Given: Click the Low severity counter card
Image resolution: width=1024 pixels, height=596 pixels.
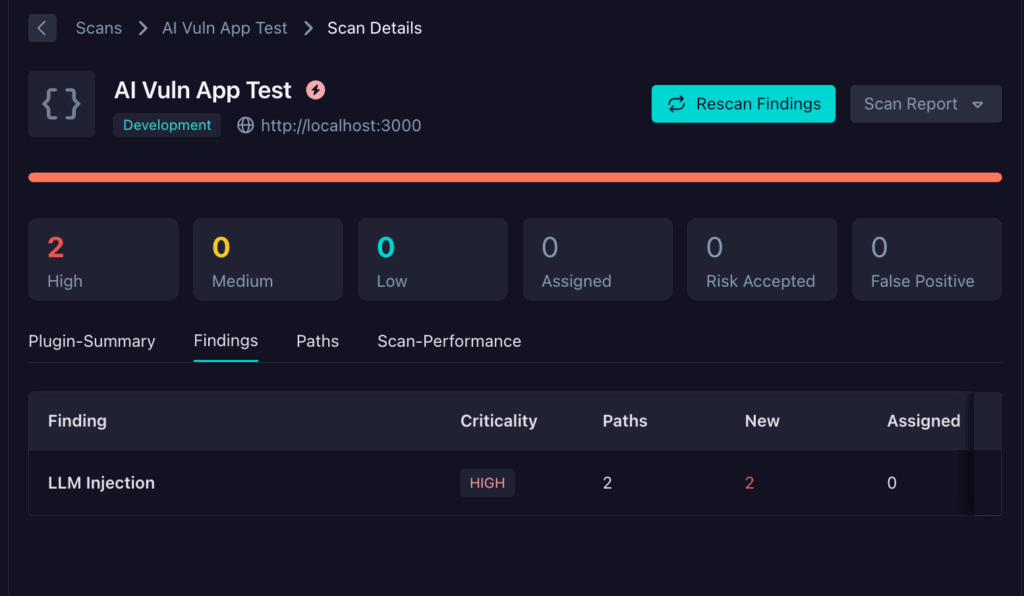Looking at the screenshot, I should click(432, 259).
